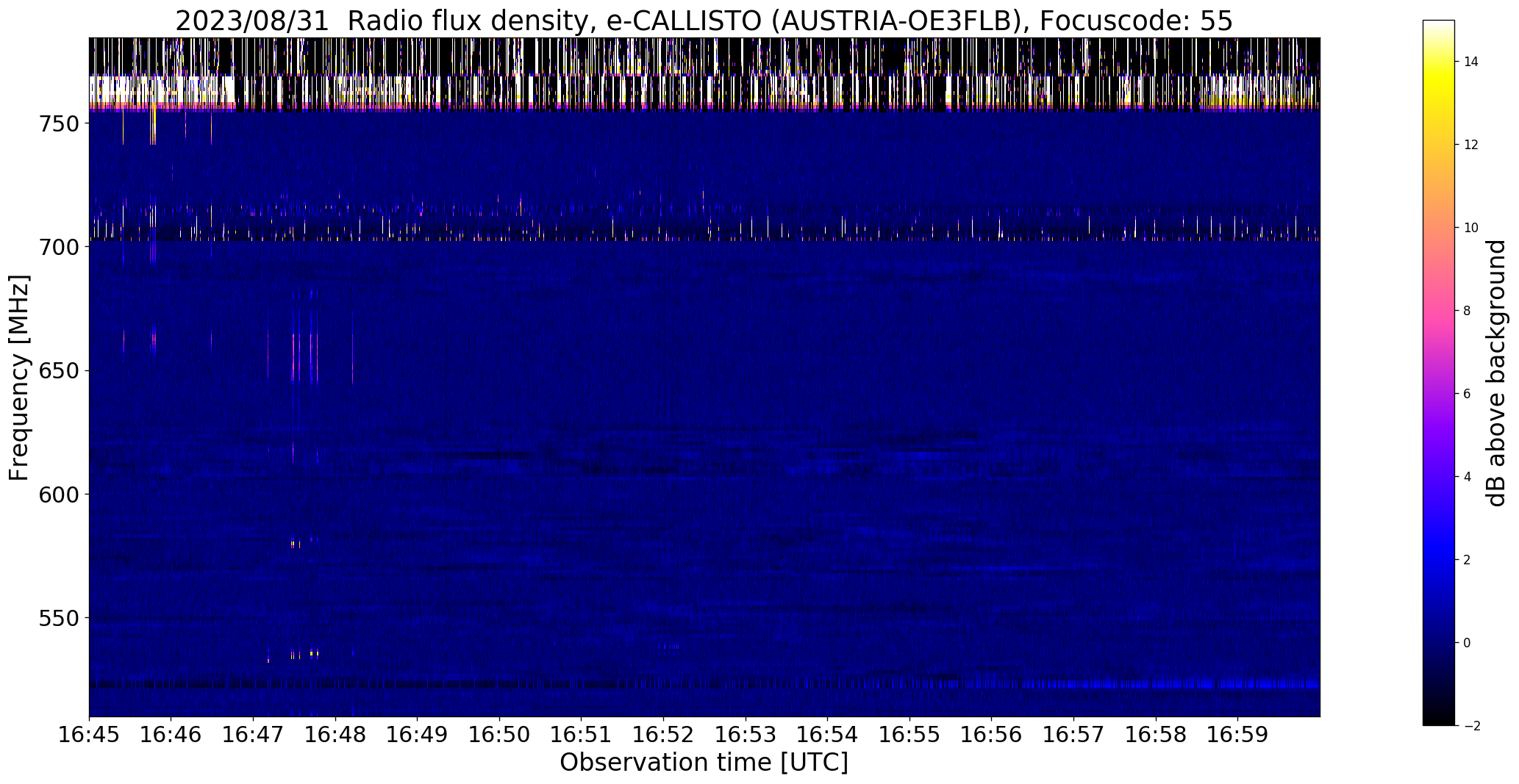Click the 'Frequency [MHz]' axis label
Screen dimensions: 1519x784
[x=19, y=378]
